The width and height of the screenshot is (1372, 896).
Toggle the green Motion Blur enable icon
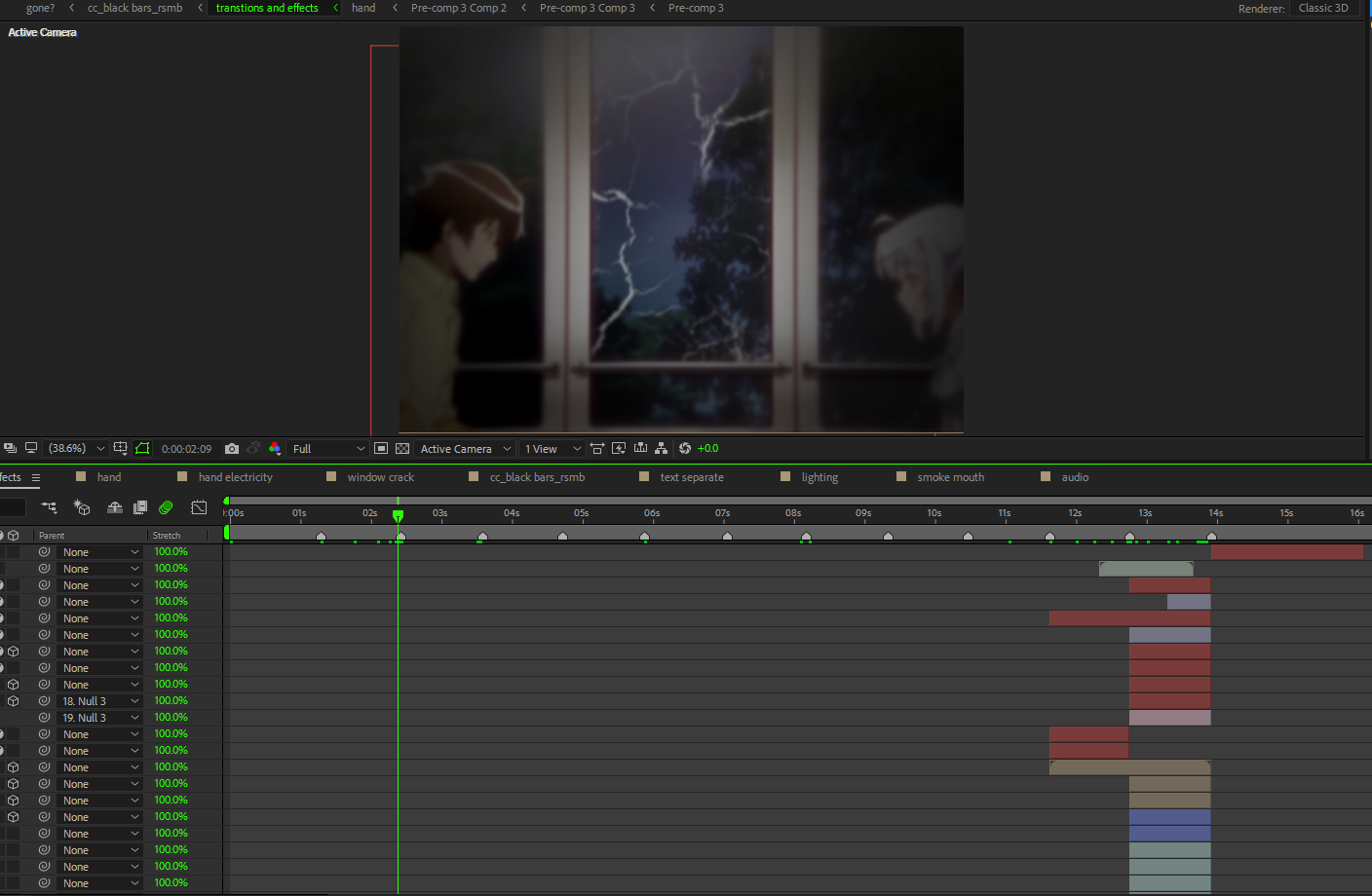click(x=166, y=507)
